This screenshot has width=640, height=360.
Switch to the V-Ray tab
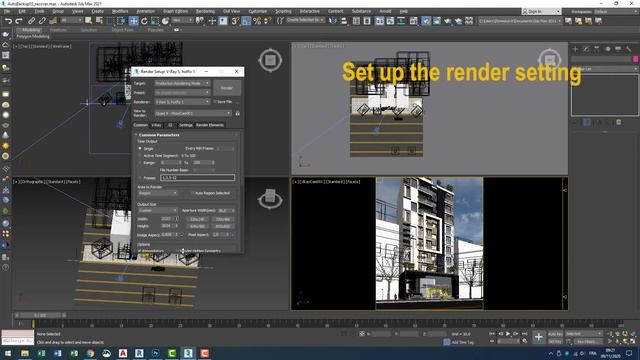[156, 125]
